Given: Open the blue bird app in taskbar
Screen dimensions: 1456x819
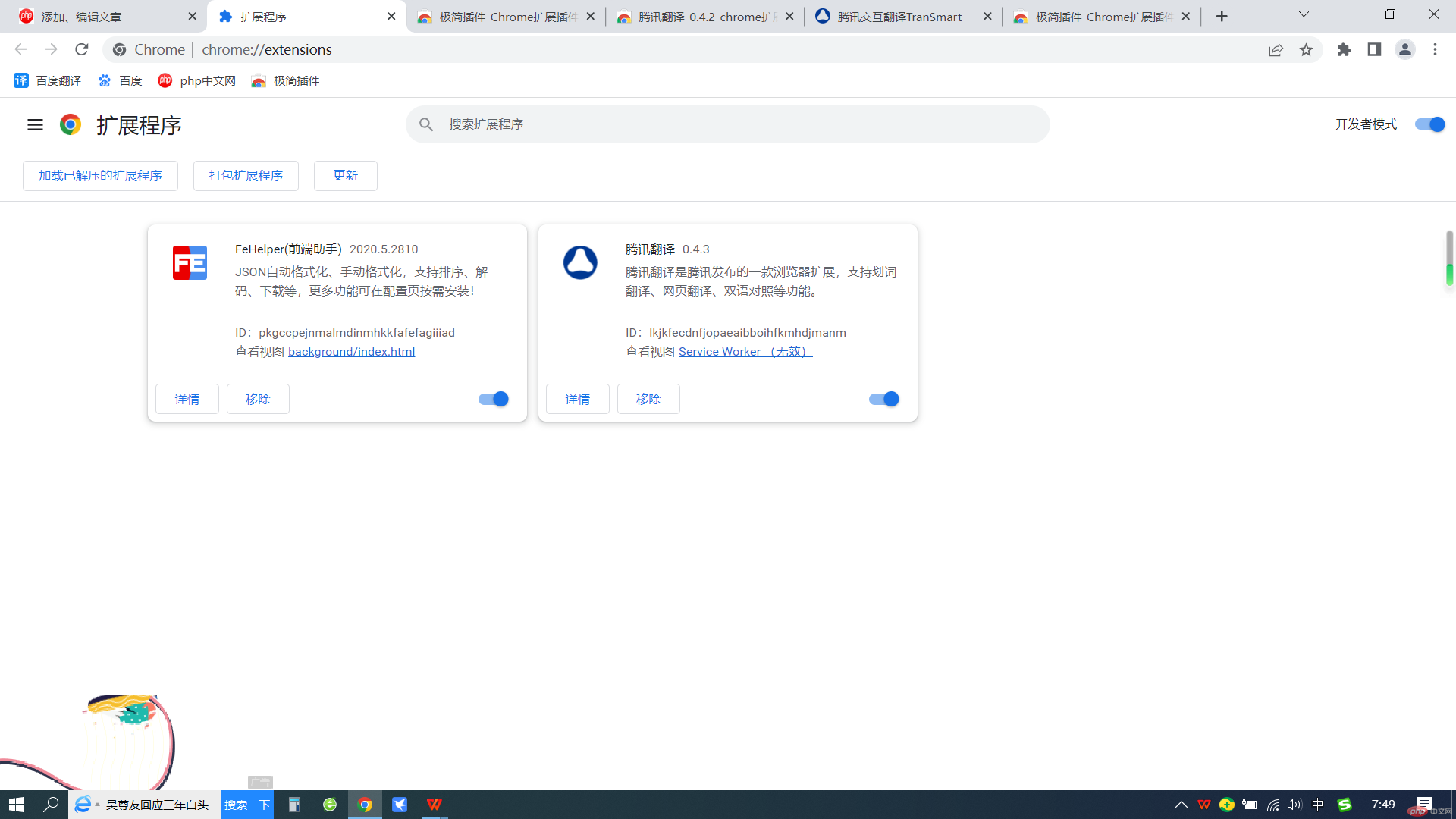Looking at the screenshot, I should click(400, 805).
